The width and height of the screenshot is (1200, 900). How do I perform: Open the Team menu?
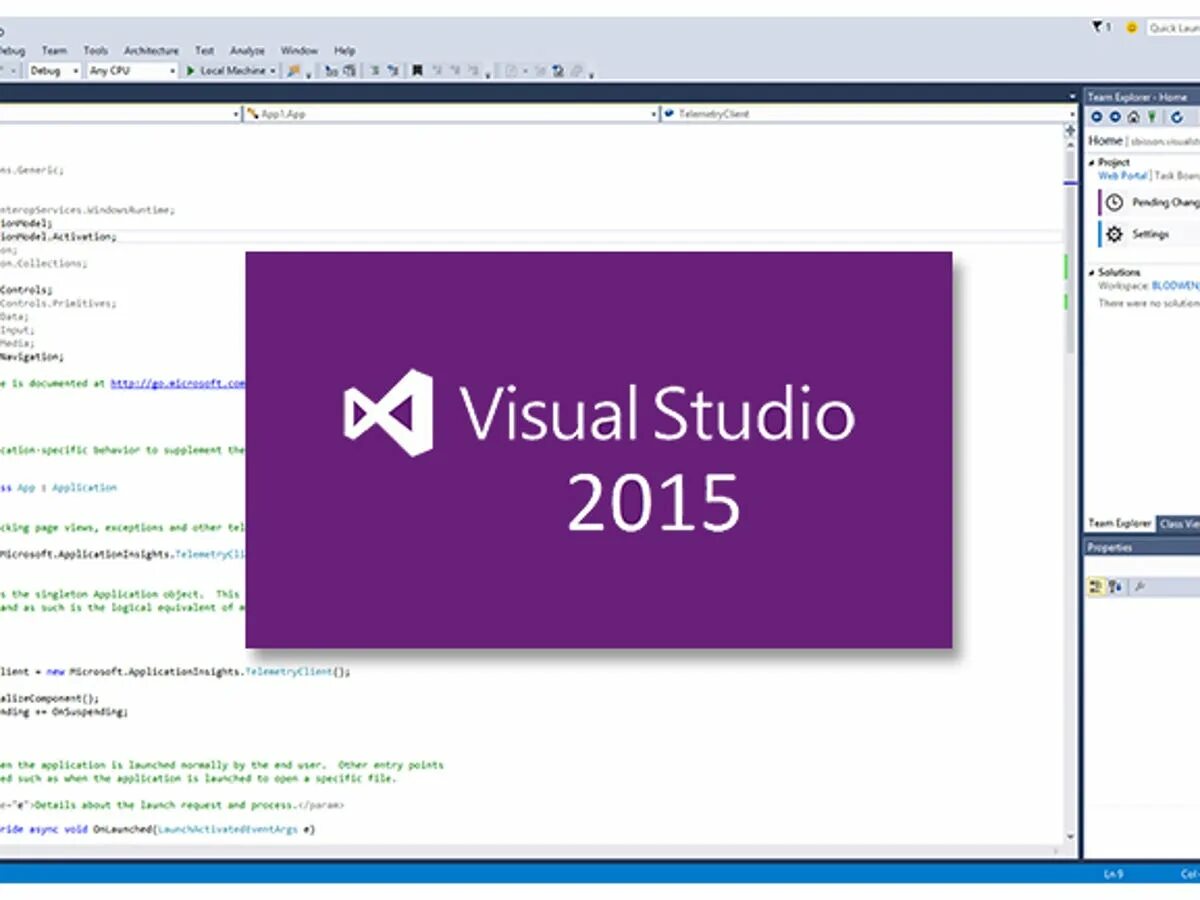(54, 51)
